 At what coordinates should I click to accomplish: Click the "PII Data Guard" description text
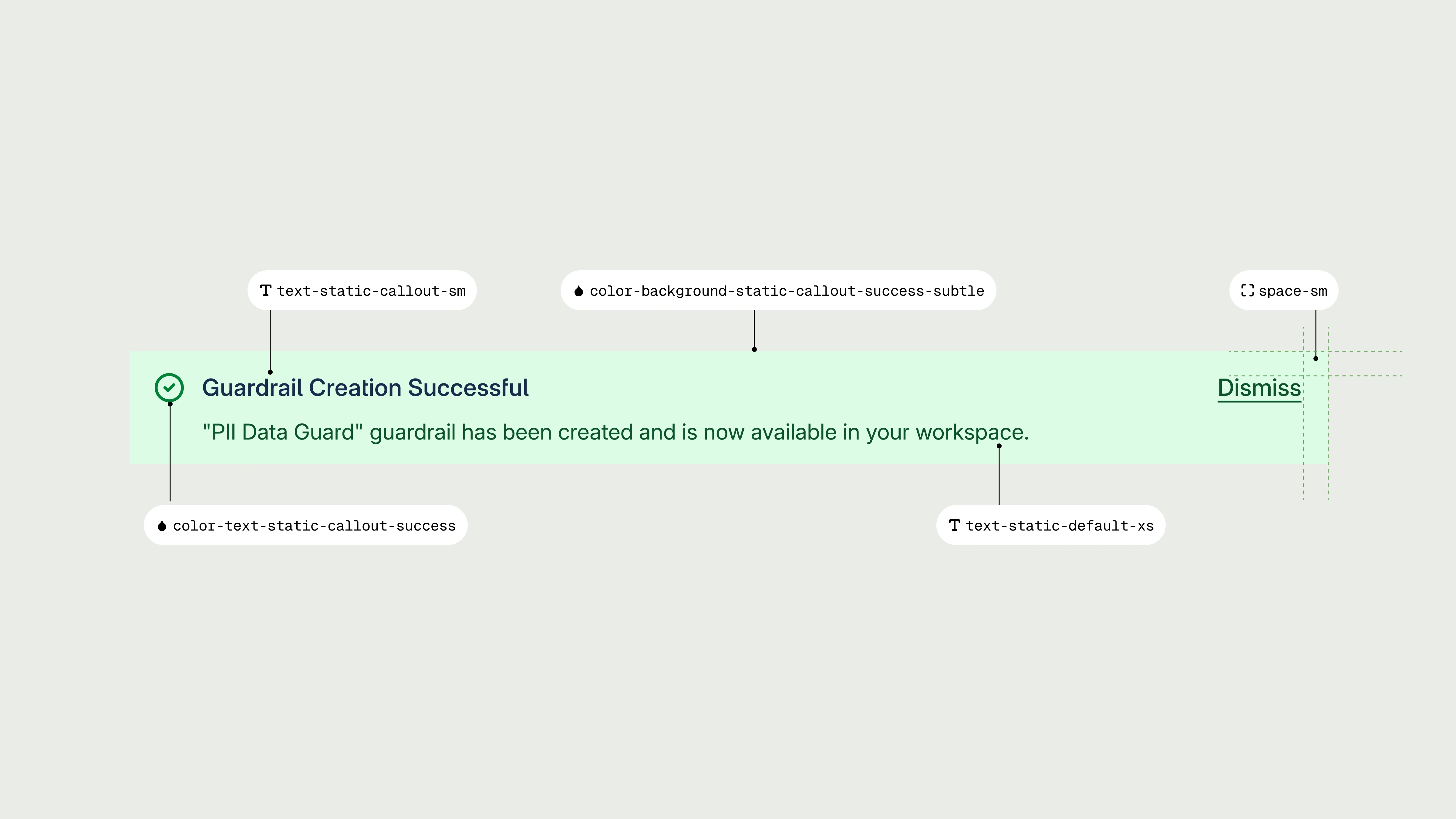point(615,432)
